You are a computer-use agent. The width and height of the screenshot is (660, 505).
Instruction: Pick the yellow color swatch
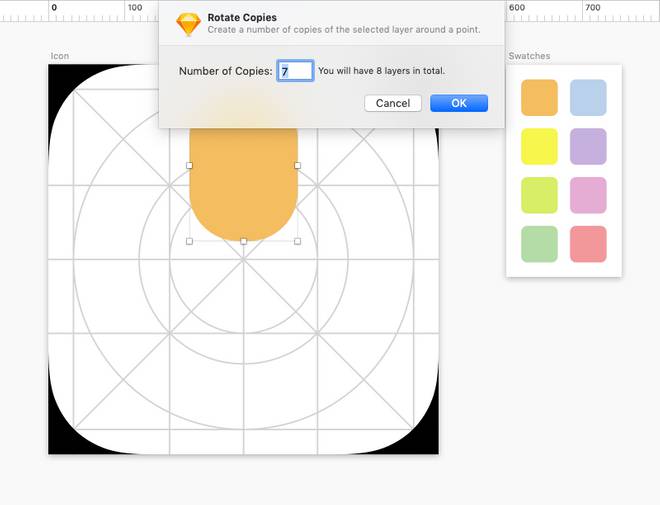point(539,147)
